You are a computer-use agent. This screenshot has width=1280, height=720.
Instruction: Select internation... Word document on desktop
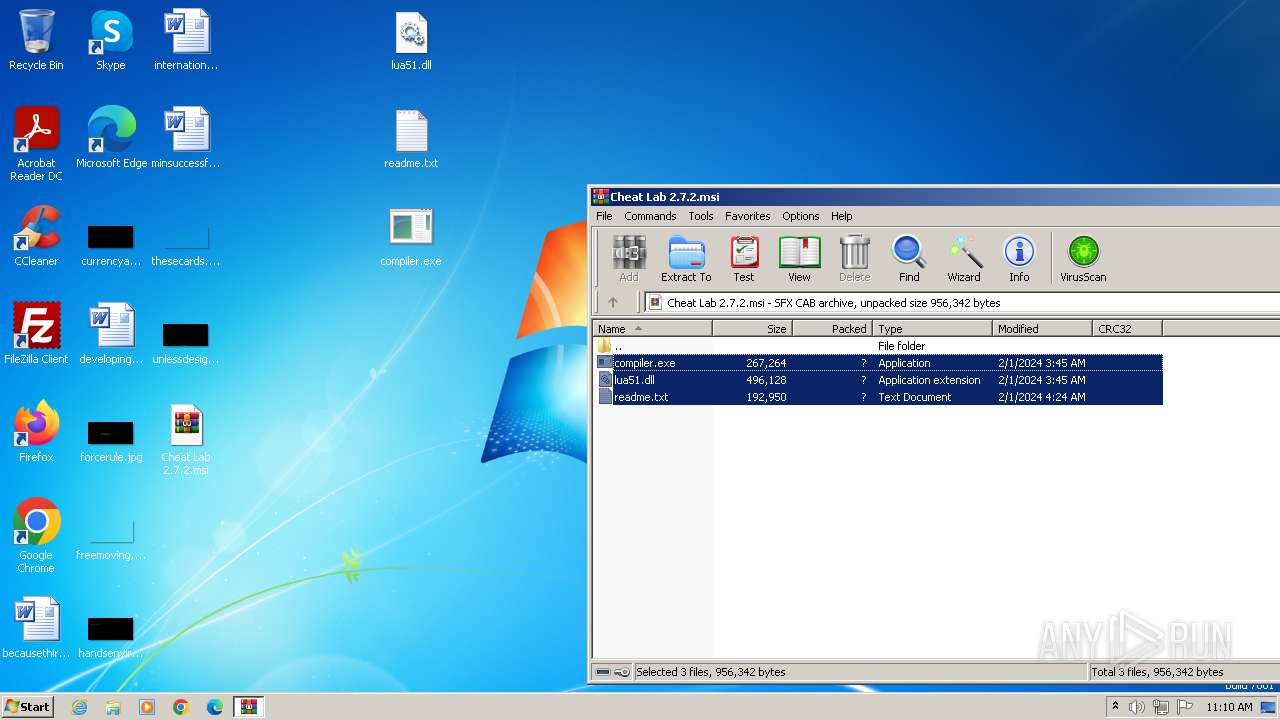click(186, 41)
